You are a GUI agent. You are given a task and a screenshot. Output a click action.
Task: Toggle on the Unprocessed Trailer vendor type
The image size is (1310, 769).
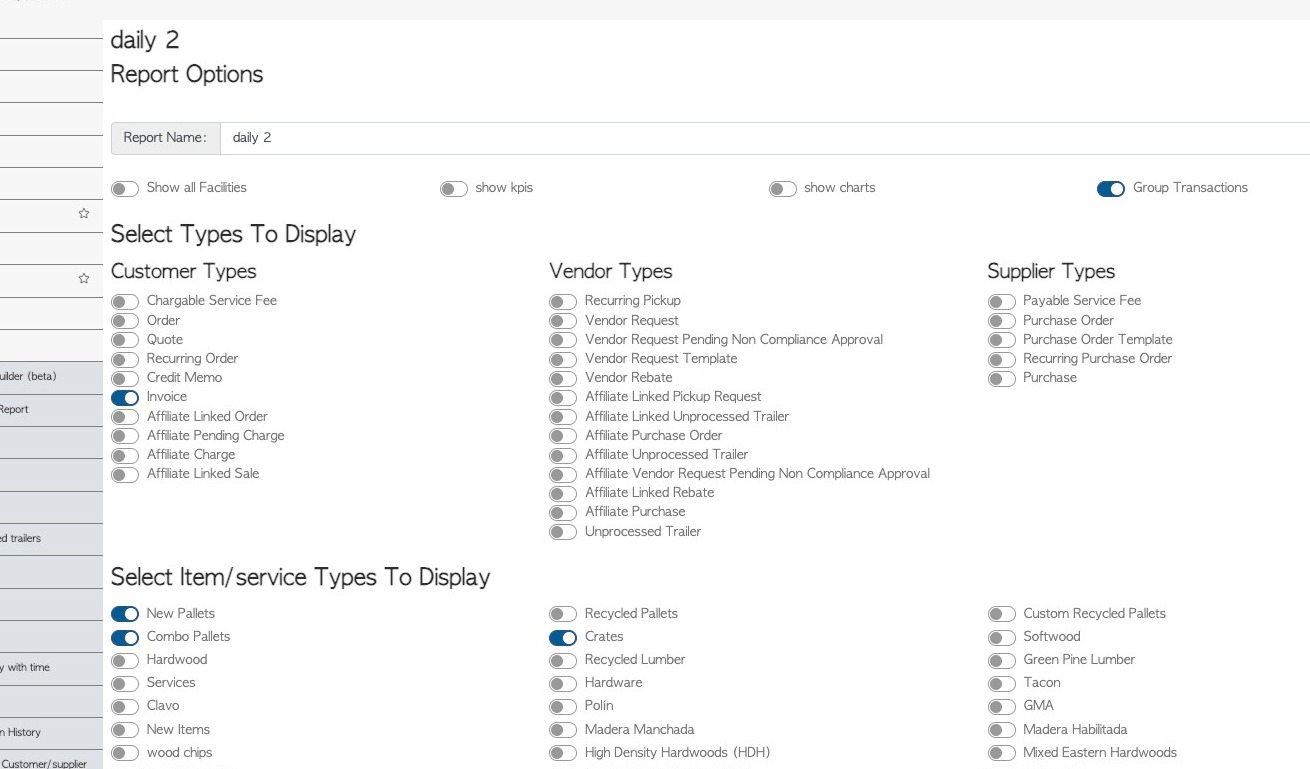[x=563, y=532]
